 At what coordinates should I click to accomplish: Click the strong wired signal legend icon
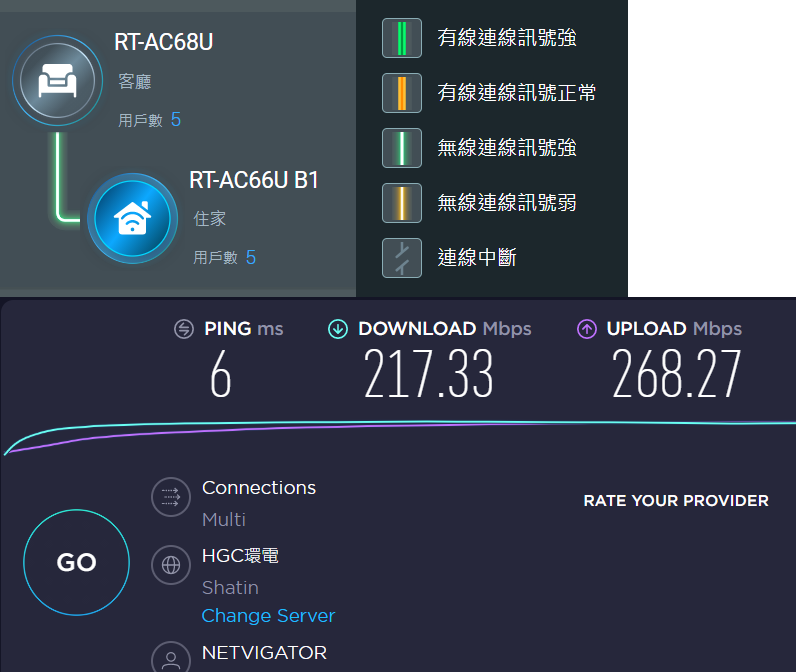point(402,38)
